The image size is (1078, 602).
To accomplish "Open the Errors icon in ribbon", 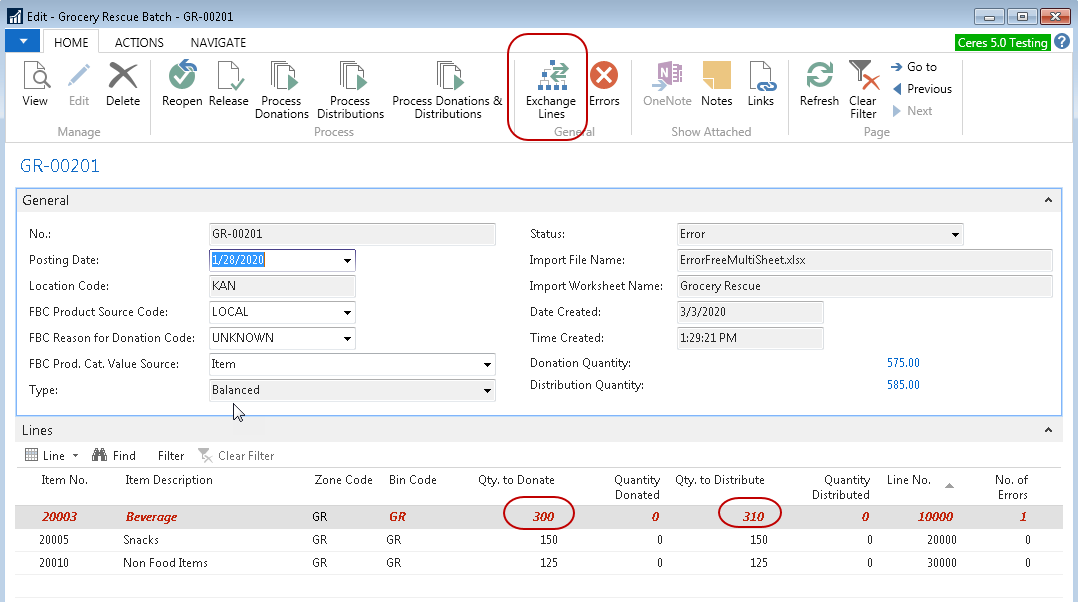I will (604, 78).
